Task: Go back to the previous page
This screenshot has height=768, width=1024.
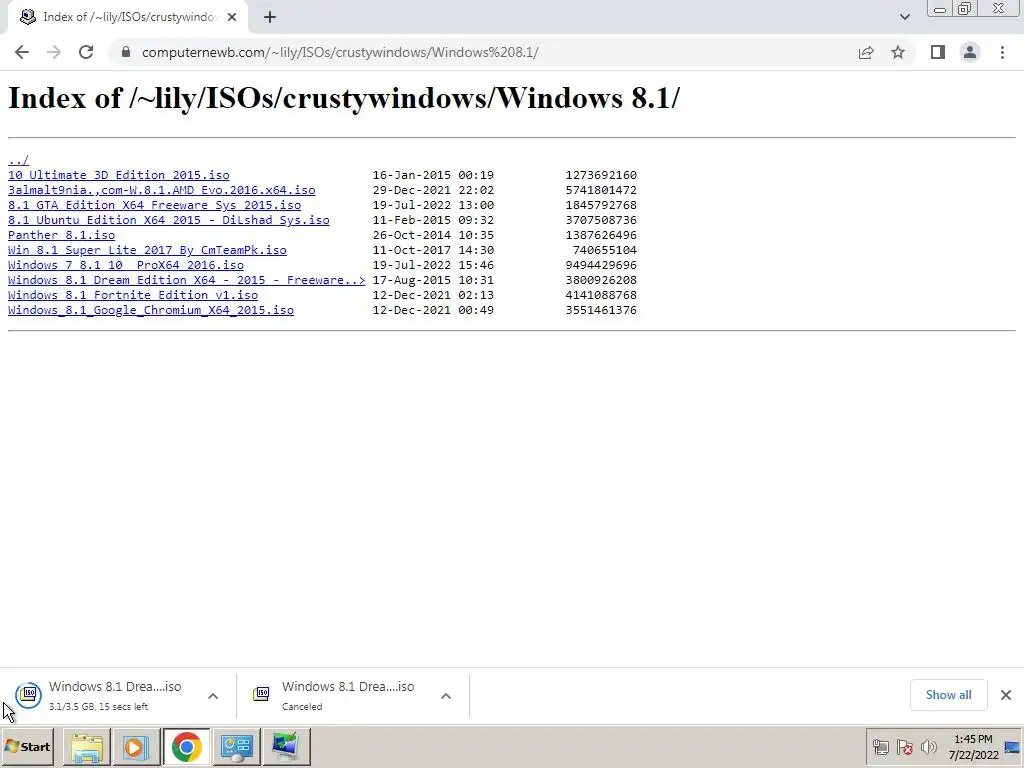Action: (22, 52)
